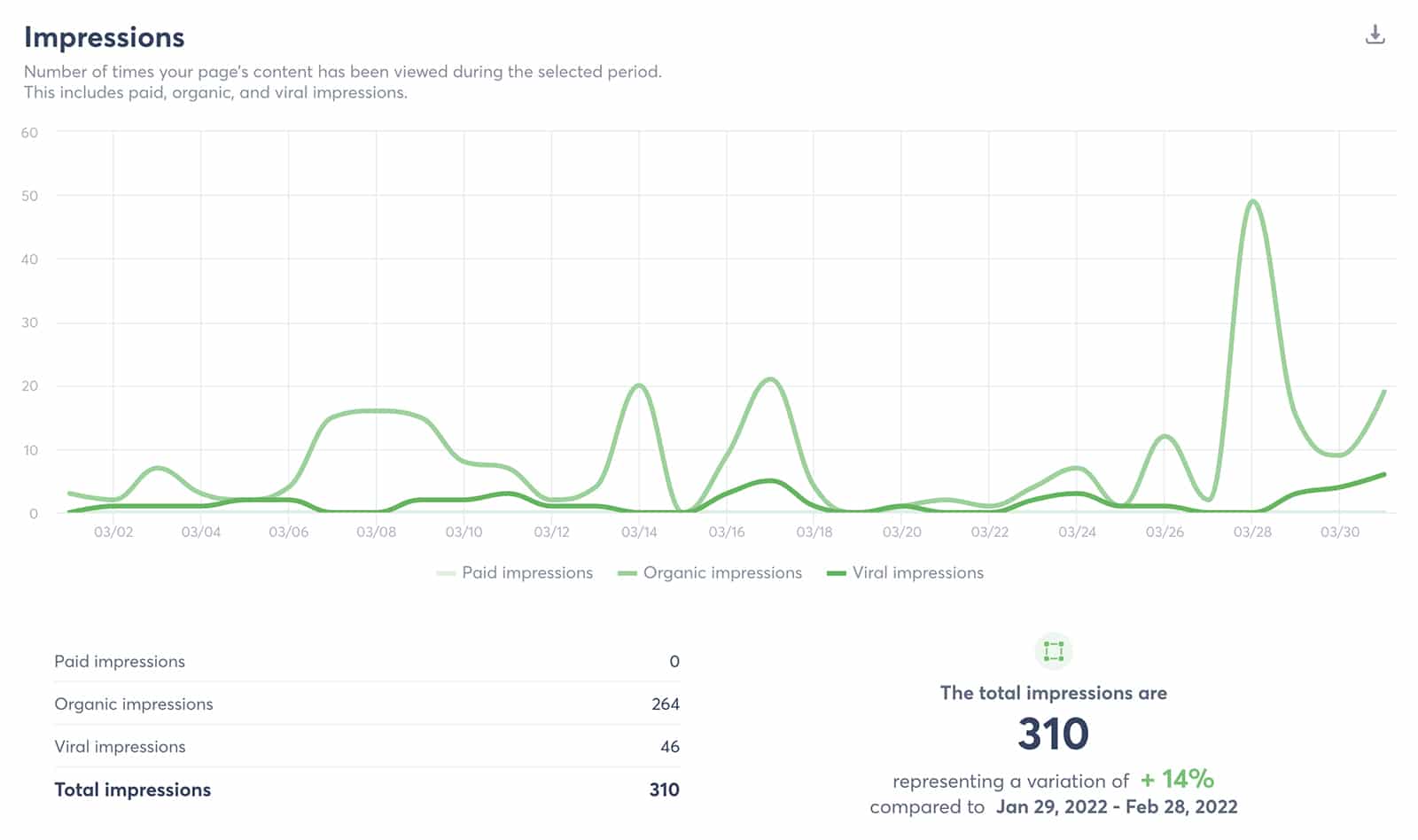Click the green total impressions badge icon
1418x840 pixels.
1055,651
